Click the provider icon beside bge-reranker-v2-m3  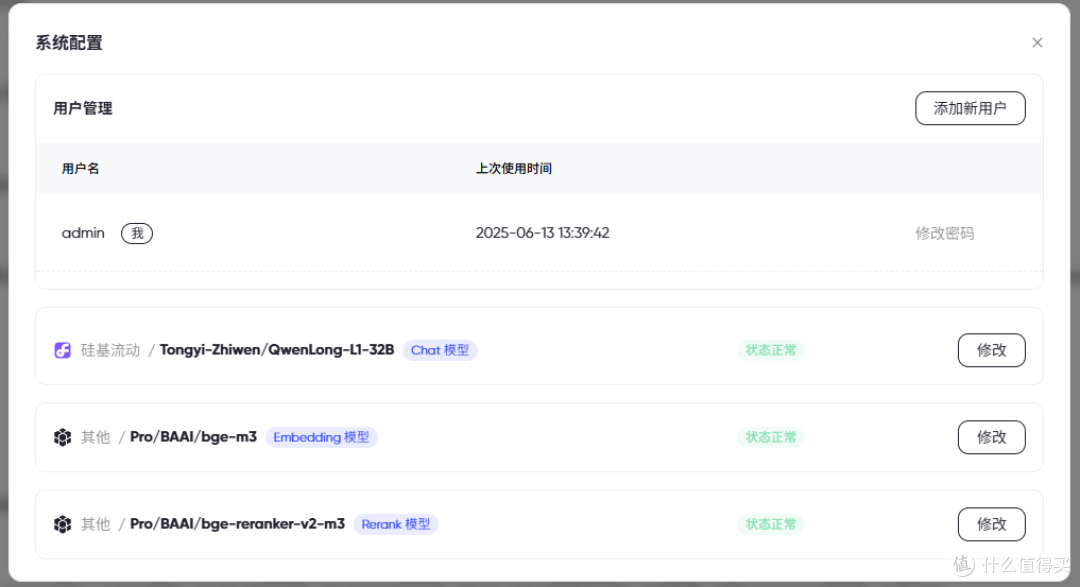pos(63,524)
